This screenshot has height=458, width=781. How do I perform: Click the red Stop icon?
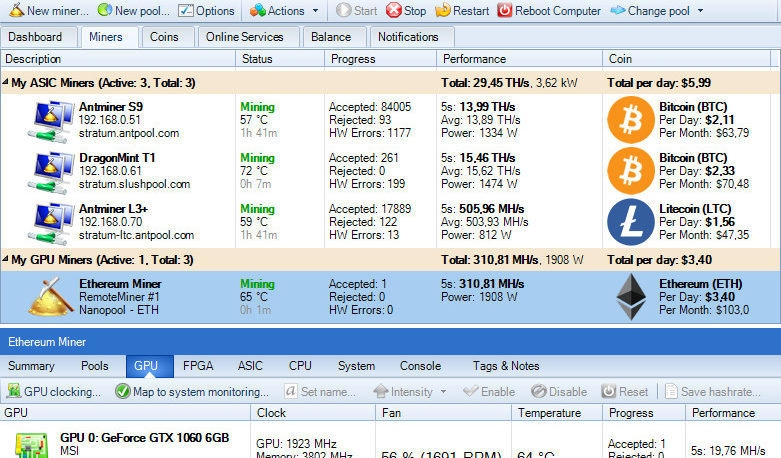[393, 10]
